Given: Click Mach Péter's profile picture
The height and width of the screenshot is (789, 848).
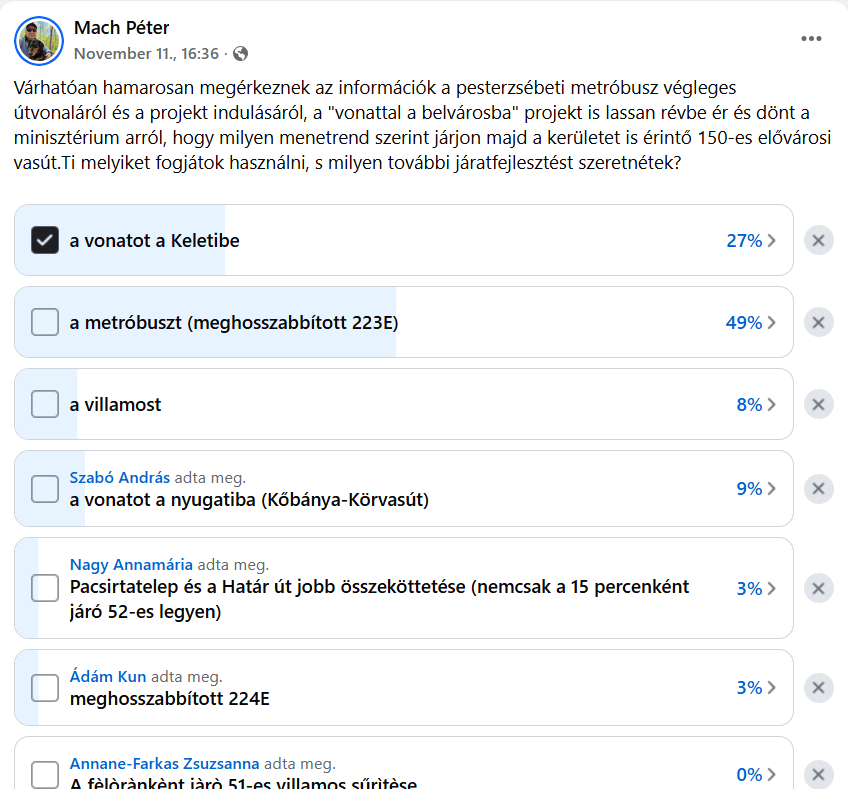Looking at the screenshot, I should pos(39,40).
